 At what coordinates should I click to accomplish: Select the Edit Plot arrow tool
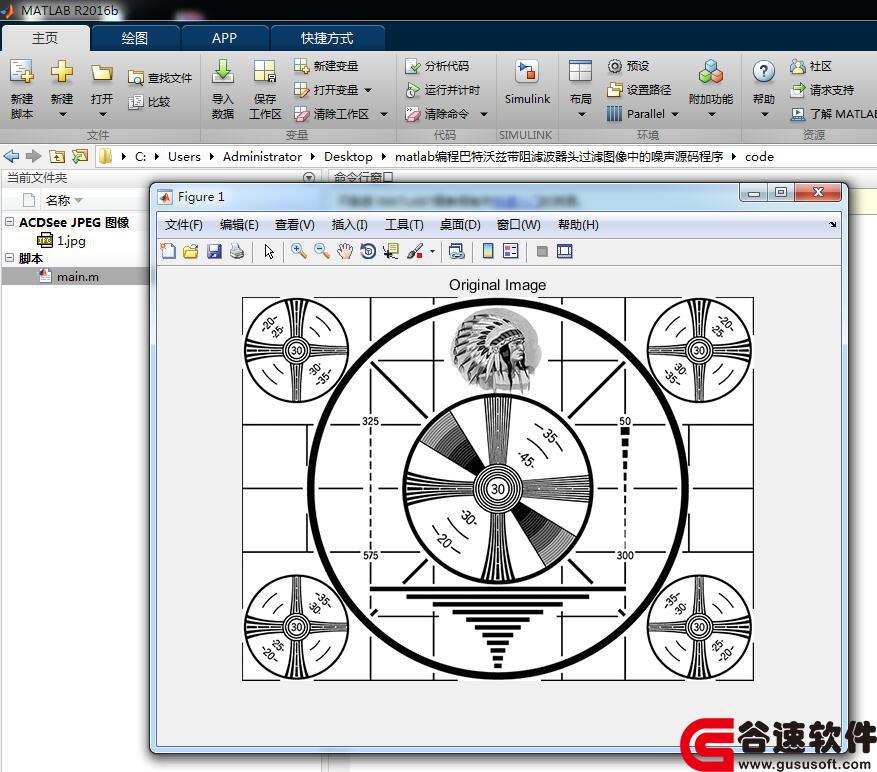(269, 251)
